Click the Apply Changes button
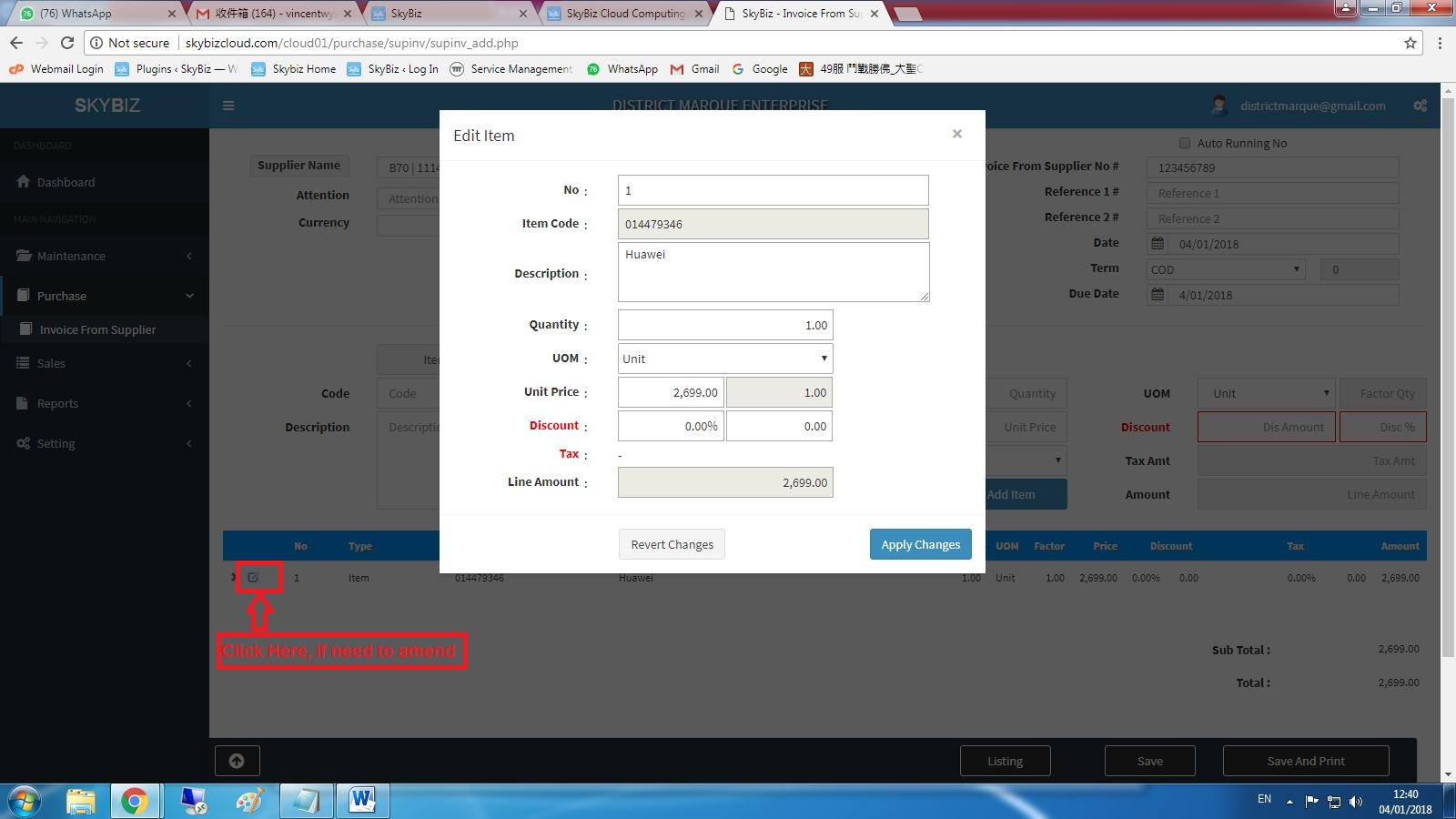The image size is (1456, 819). [920, 544]
